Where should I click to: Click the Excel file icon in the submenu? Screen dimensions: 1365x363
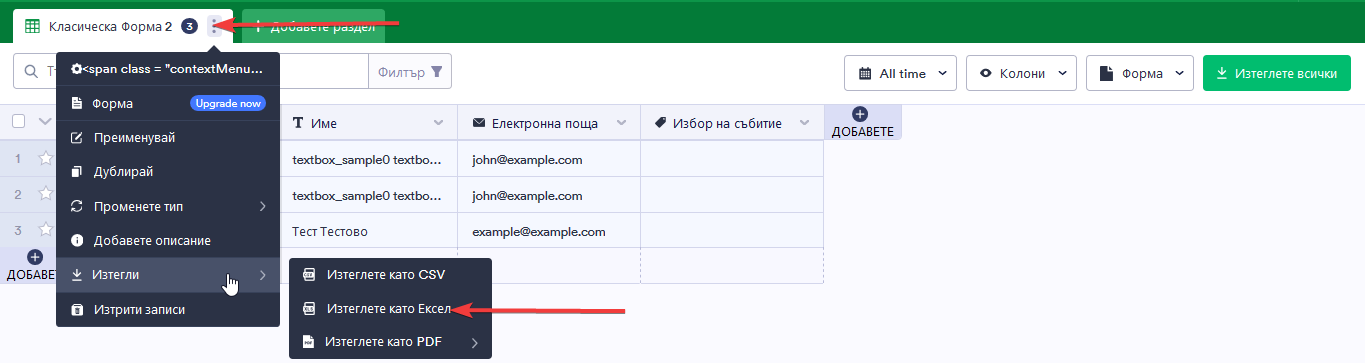(309, 309)
